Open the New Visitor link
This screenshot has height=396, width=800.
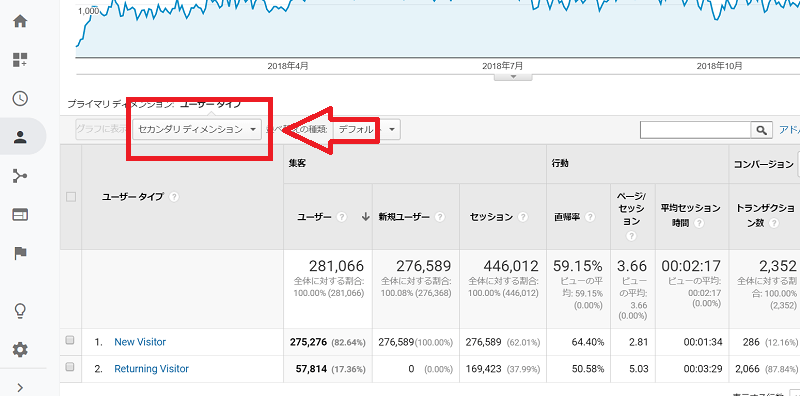(x=140, y=342)
